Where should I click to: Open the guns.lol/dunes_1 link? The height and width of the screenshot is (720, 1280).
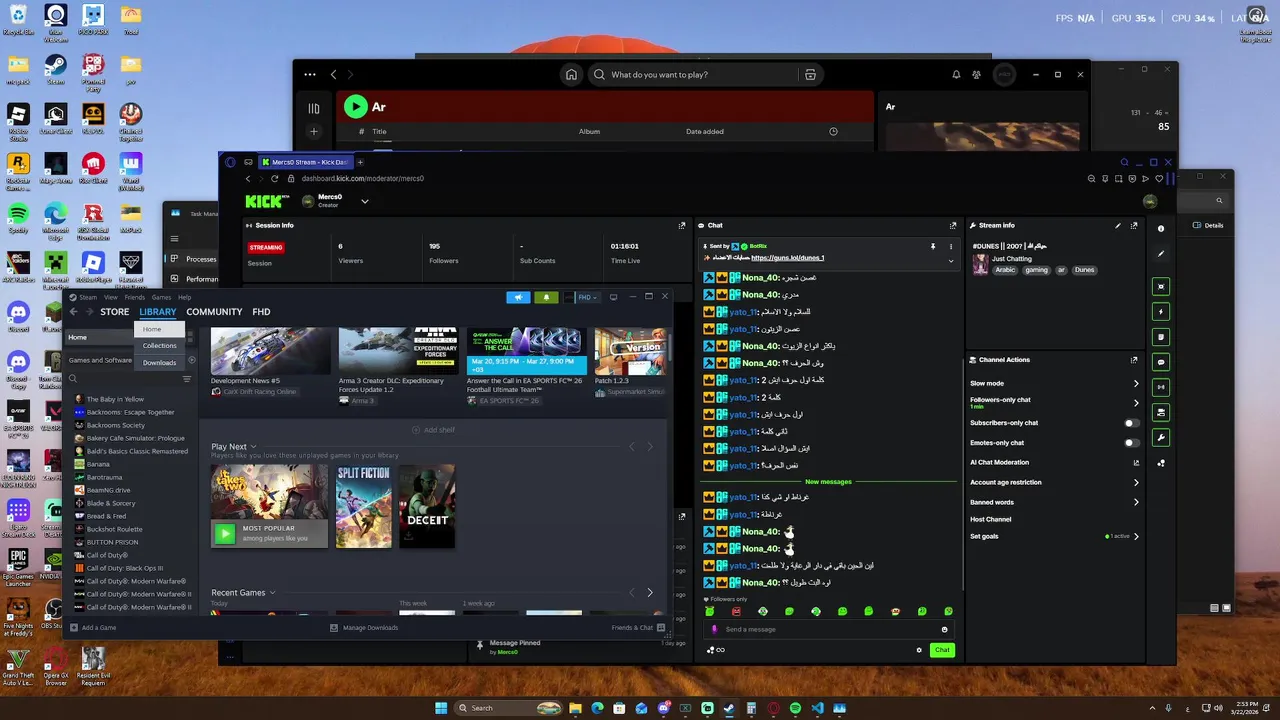tap(787, 258)
